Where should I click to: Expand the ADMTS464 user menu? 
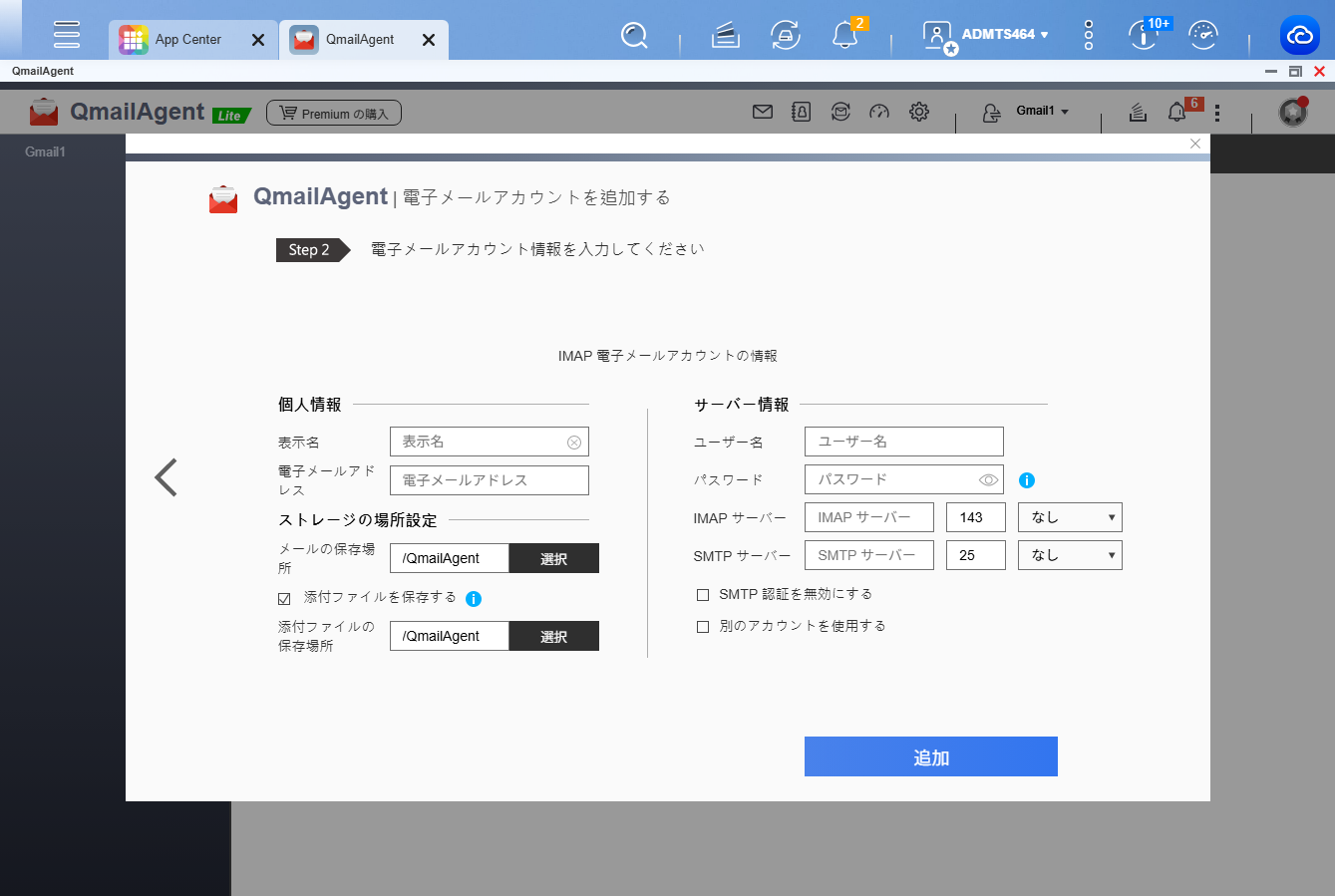[x=1004, y=35]
